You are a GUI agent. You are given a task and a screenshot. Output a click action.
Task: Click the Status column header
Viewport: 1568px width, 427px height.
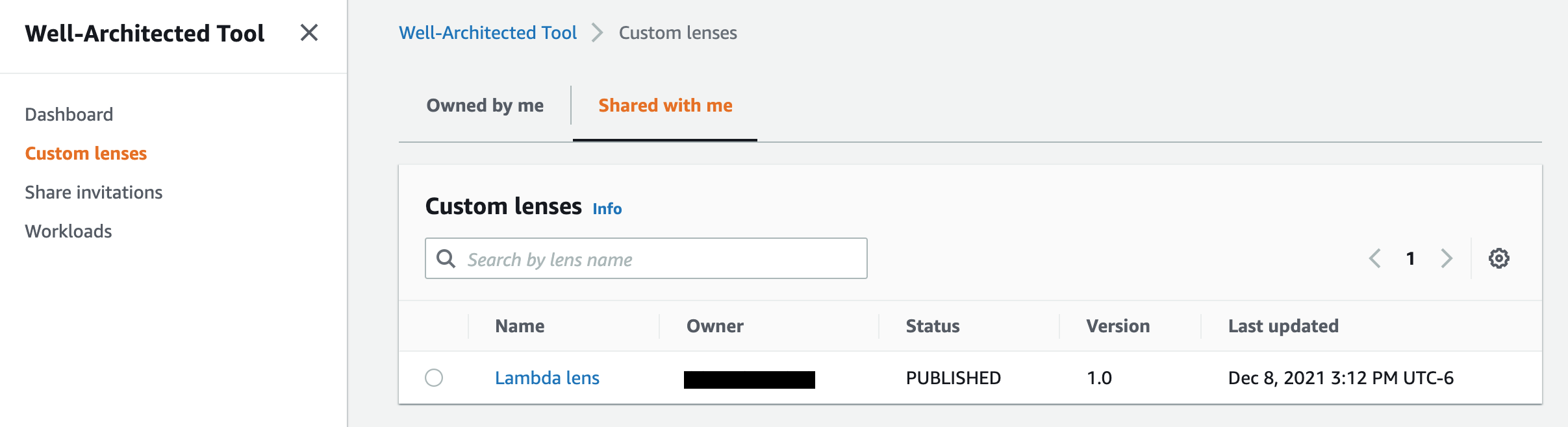[x=932, y=326]
